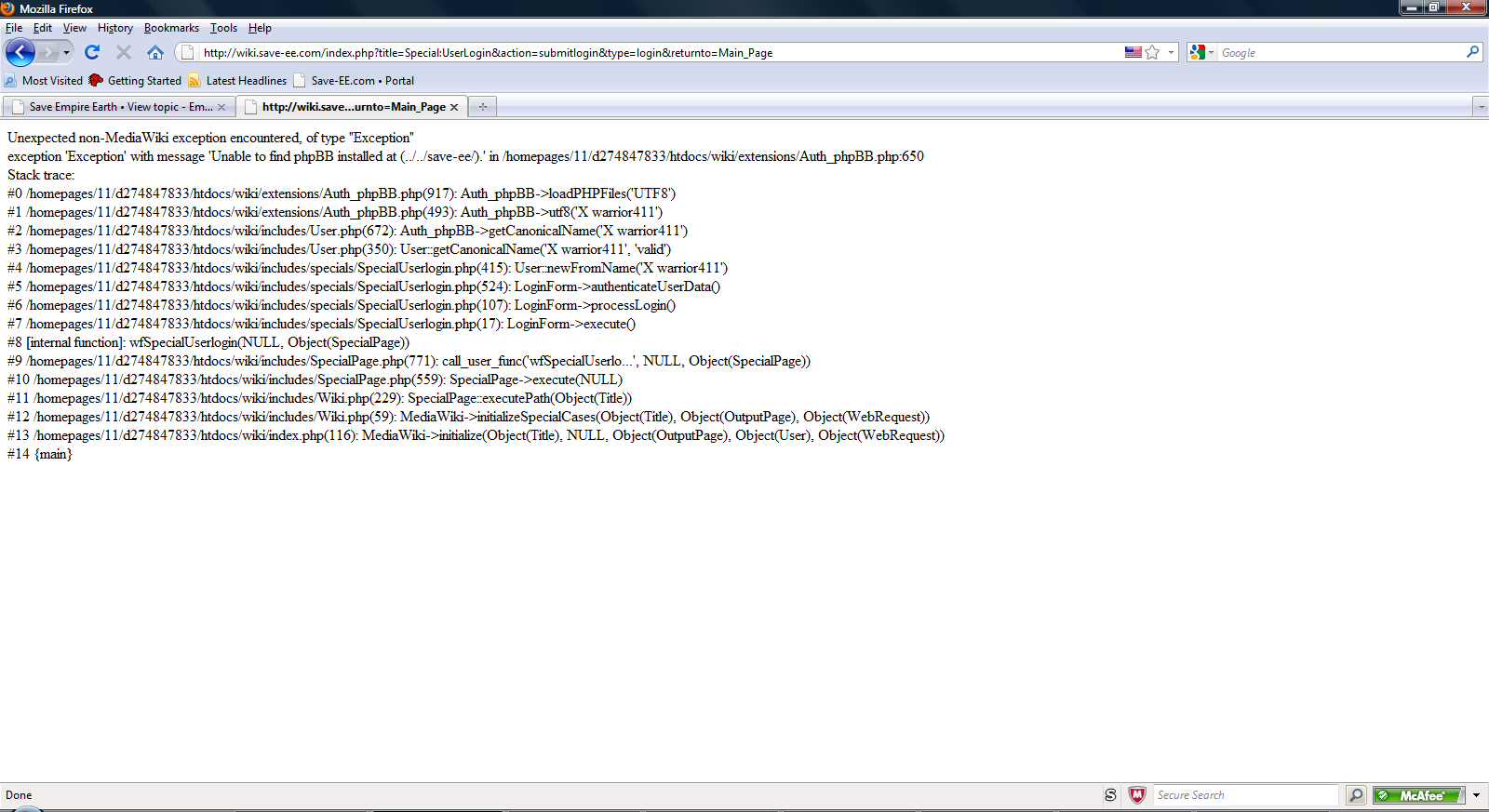
Task: Click the Secure Search magnifier button
Action: (x=1356, y=795)
